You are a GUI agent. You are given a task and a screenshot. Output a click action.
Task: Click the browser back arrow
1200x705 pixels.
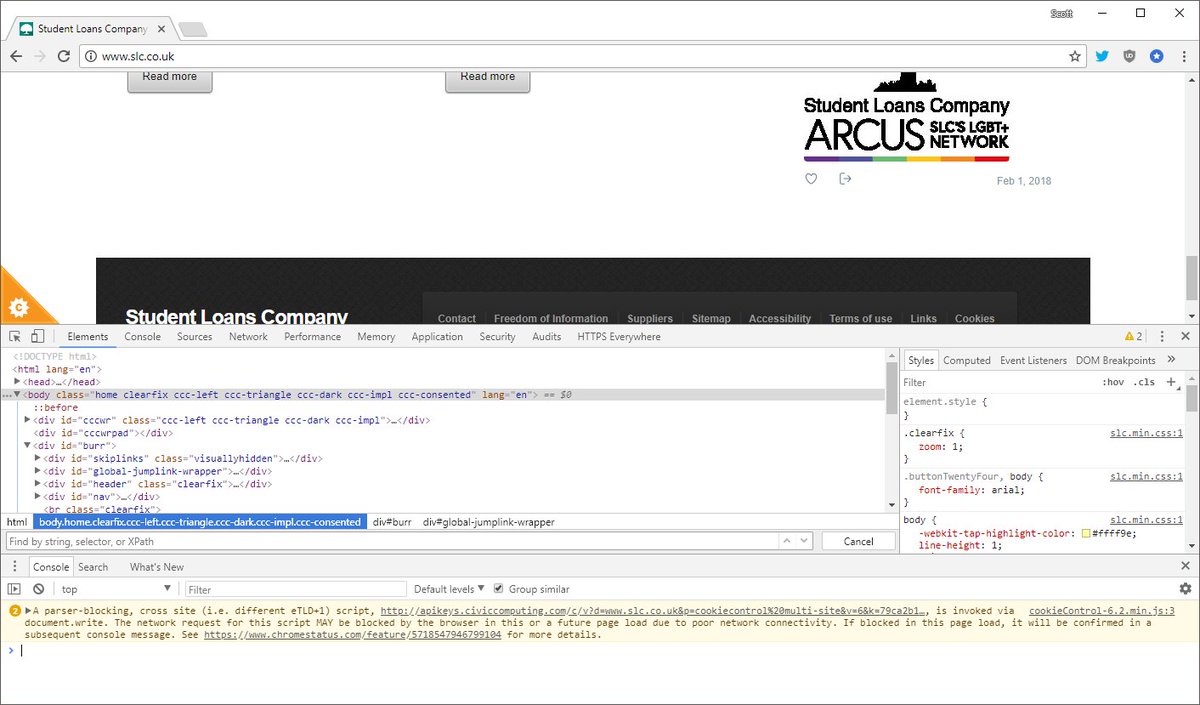point(16,57)
